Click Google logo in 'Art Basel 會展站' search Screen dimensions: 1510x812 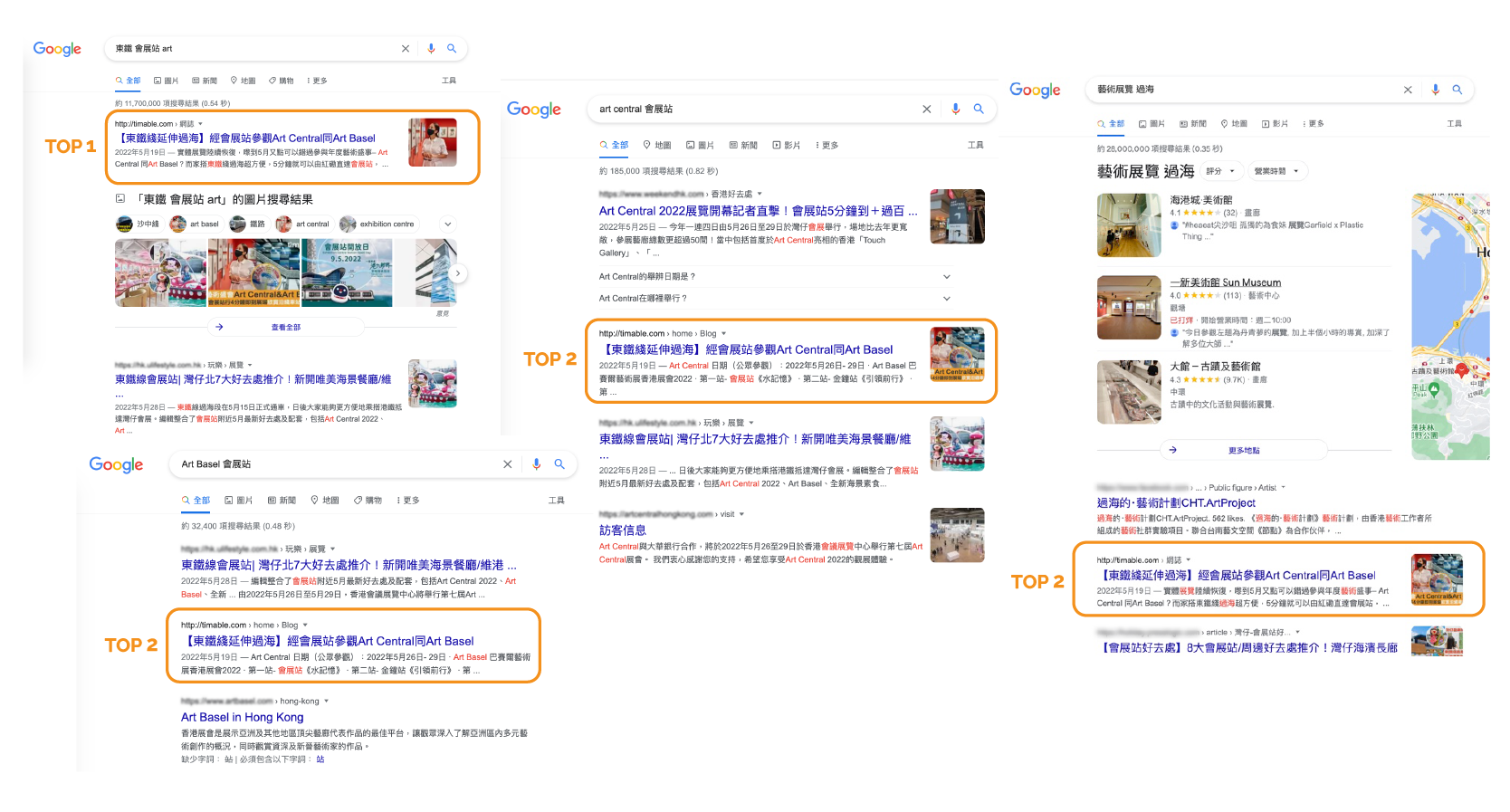coord(116,464)
